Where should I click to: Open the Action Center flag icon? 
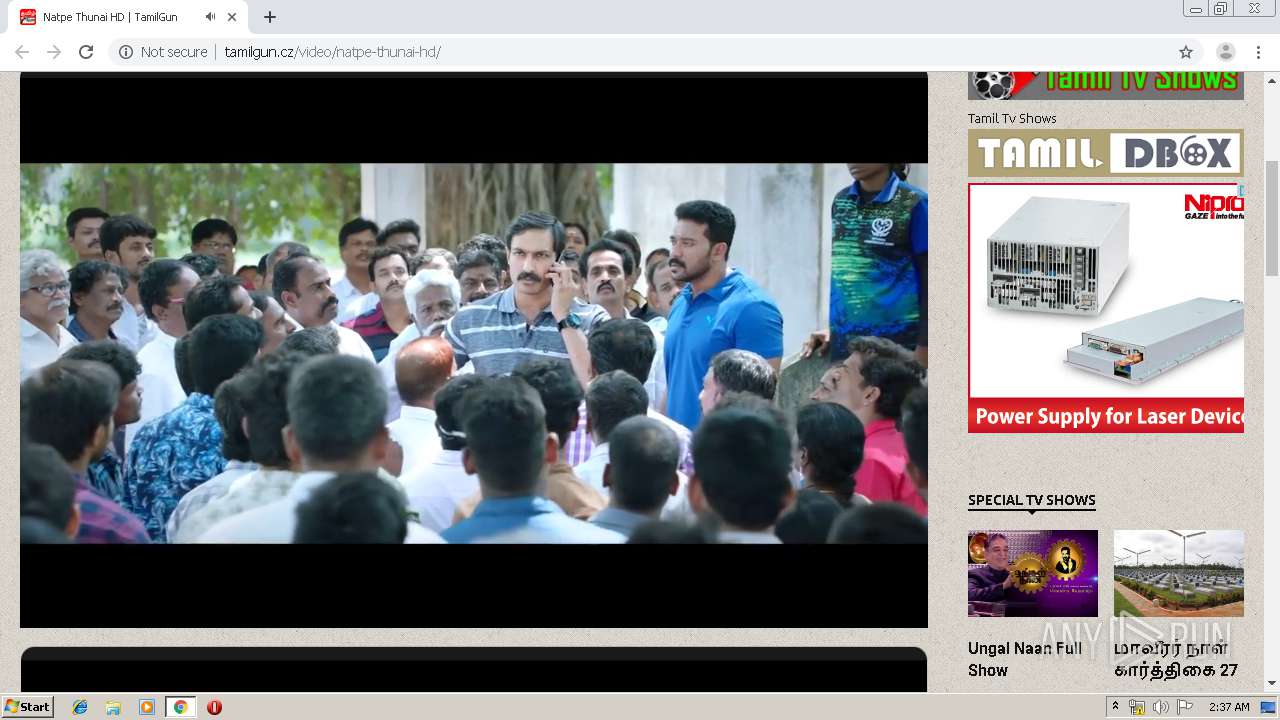[1184, 707]
